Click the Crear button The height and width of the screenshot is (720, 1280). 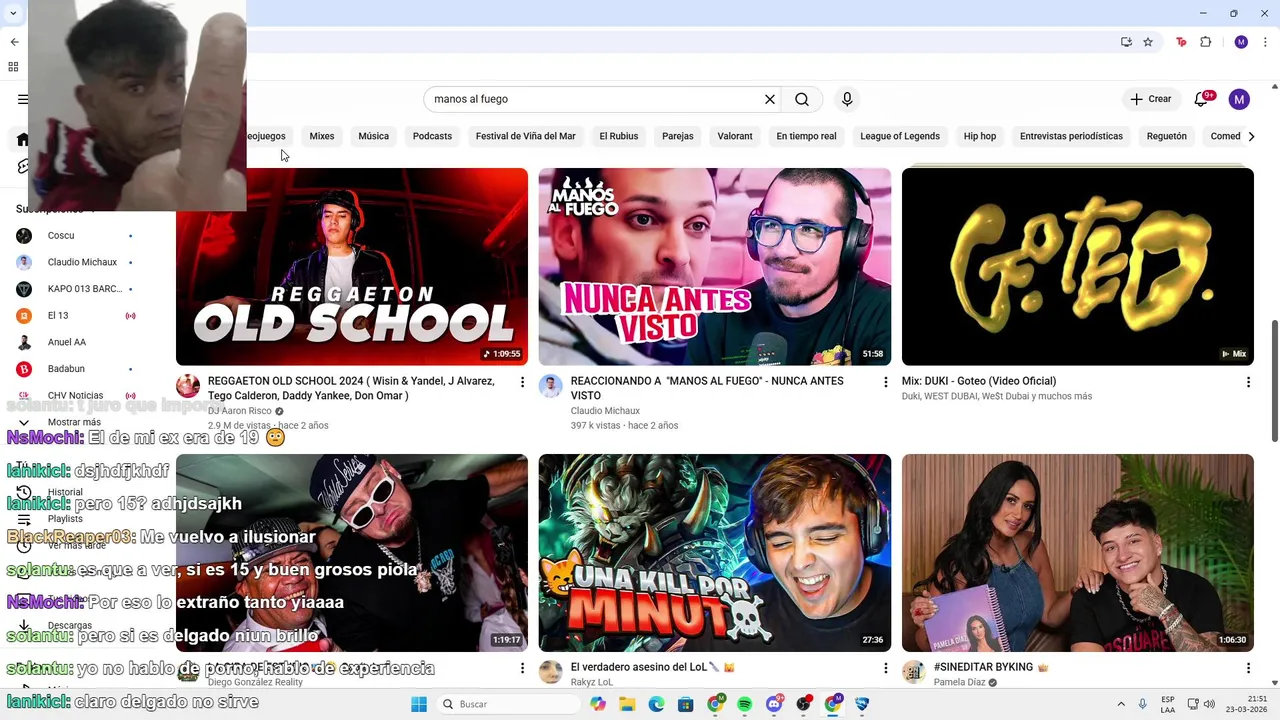(1150, 99)
